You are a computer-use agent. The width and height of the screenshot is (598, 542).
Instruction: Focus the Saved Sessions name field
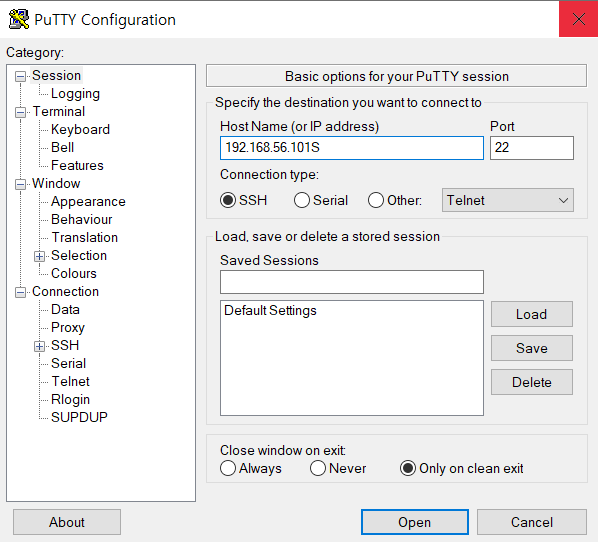click(x=352, y=282)
